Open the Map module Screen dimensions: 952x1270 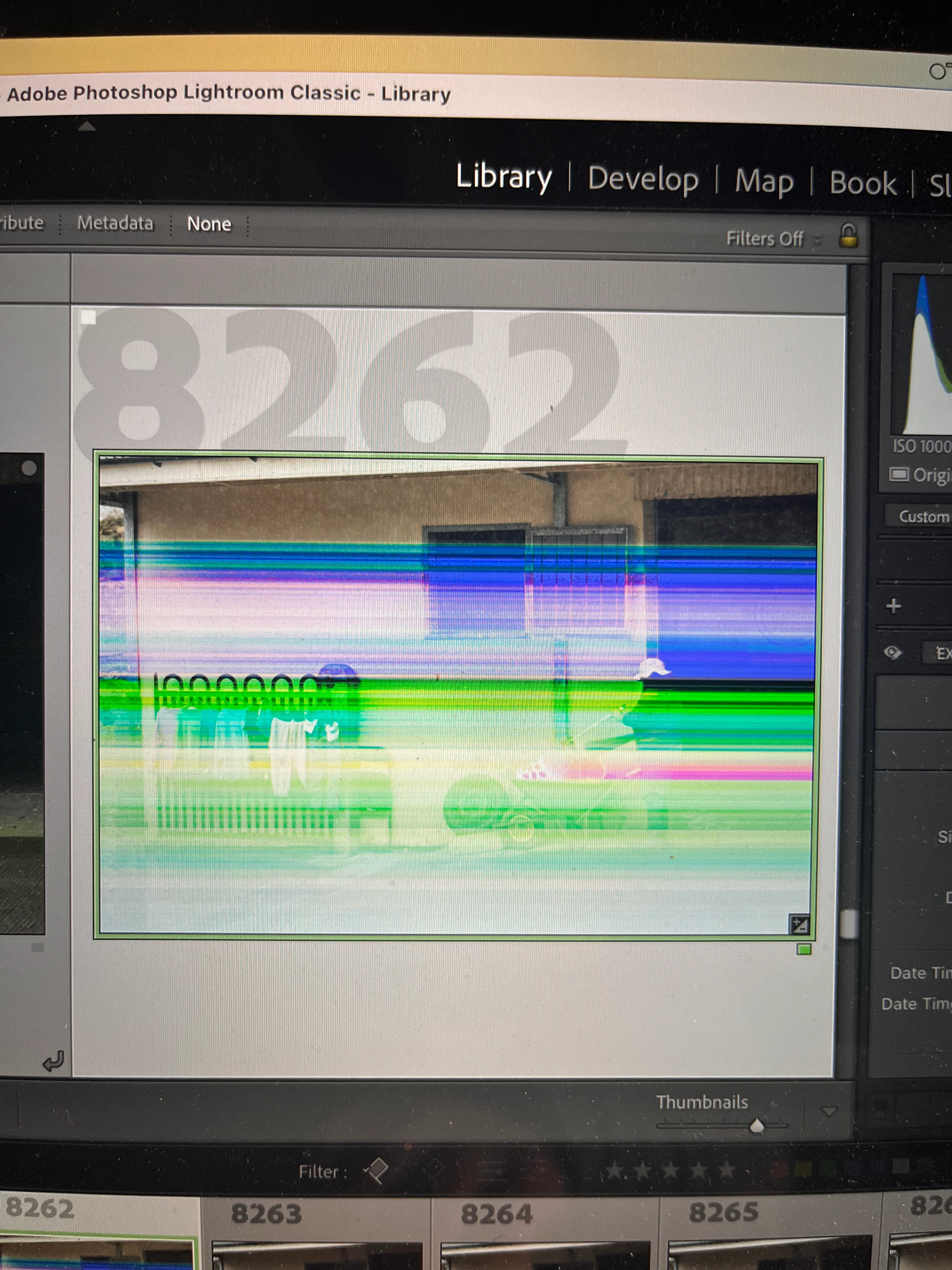tap(764, 181)
